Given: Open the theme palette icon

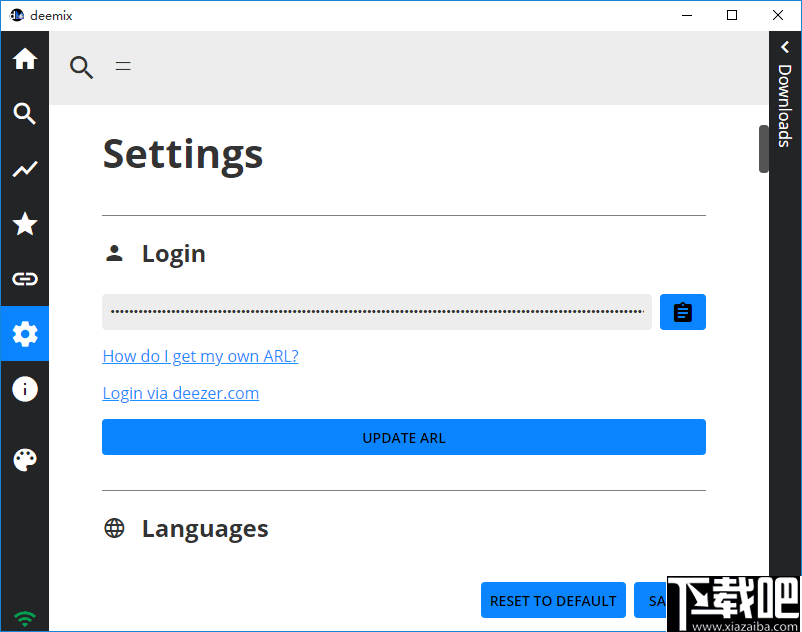Looking at the screenshot, I should coord(25,460).
